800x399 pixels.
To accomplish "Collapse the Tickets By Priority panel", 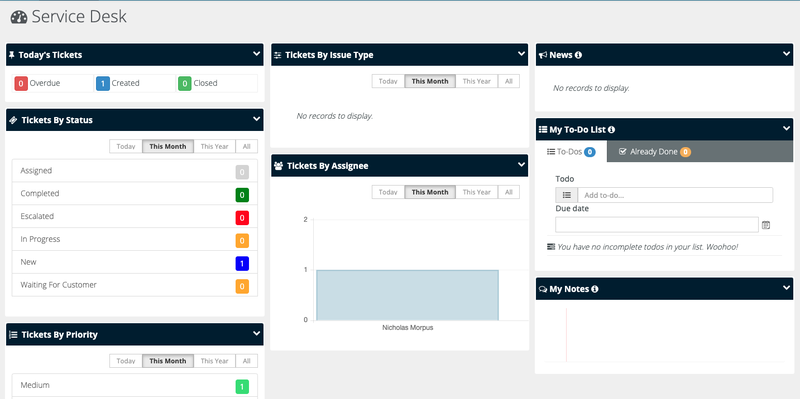I will 257,334.
